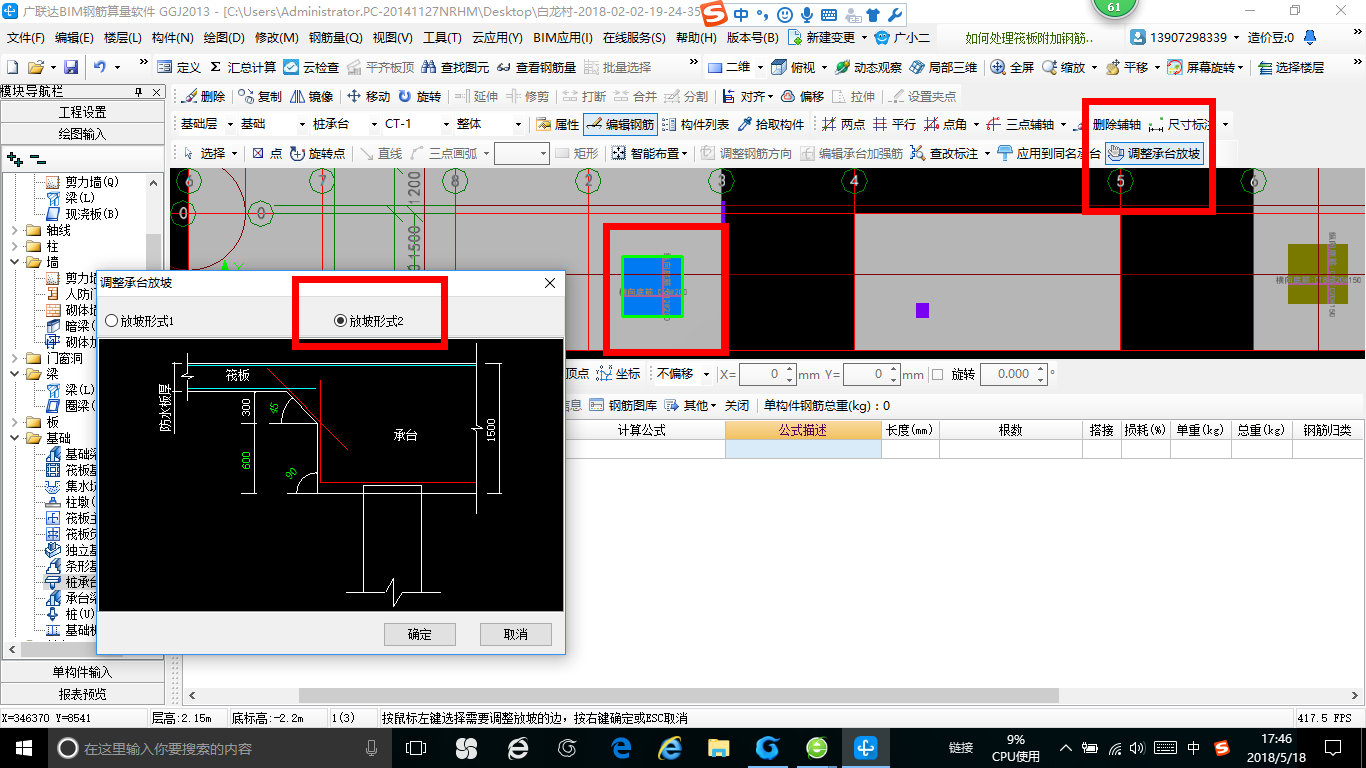Cancel the dialog with 取消

(x=516, y=634)
